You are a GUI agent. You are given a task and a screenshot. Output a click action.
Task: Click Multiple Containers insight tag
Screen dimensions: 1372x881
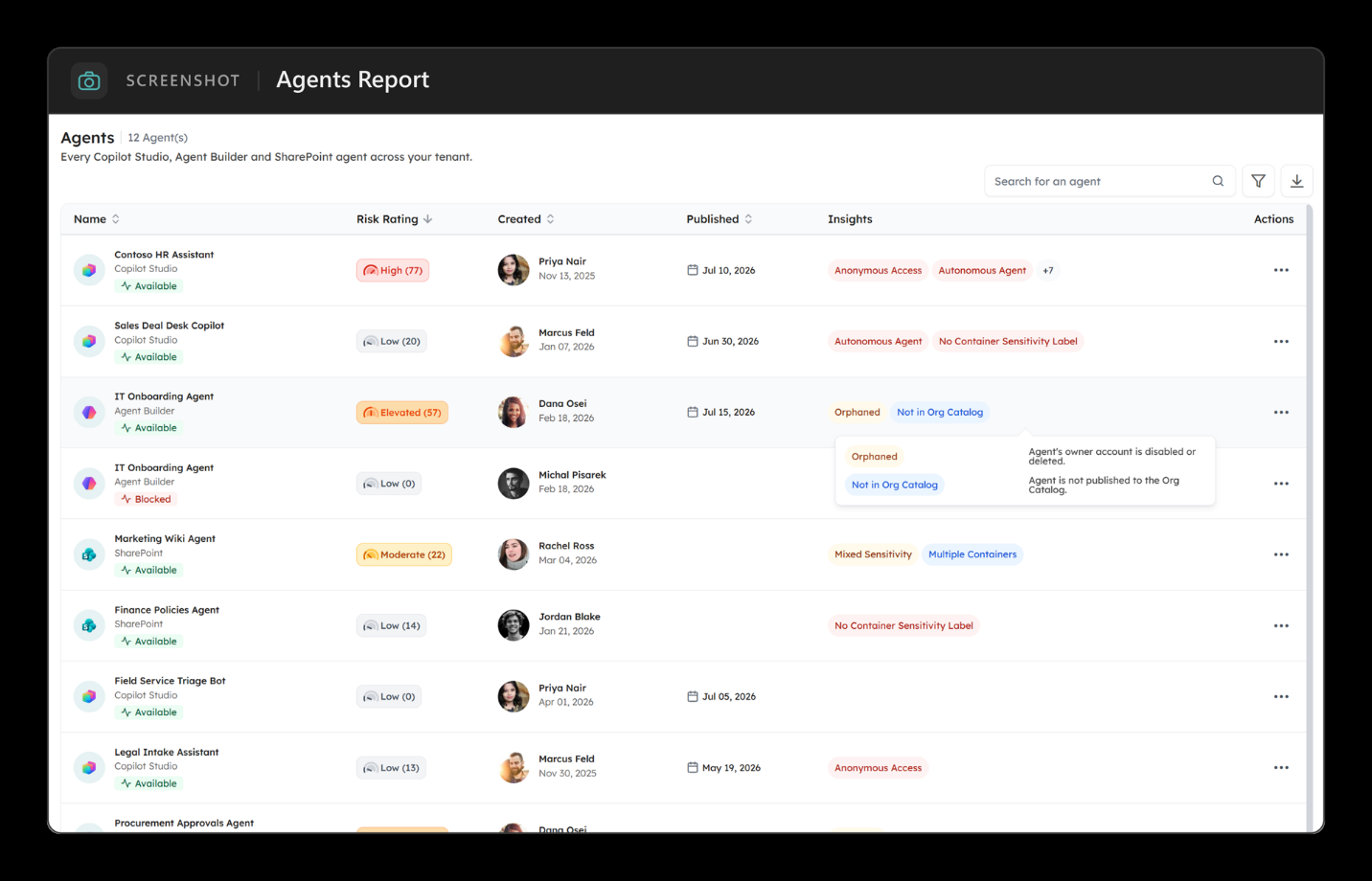tap(972, 554)
